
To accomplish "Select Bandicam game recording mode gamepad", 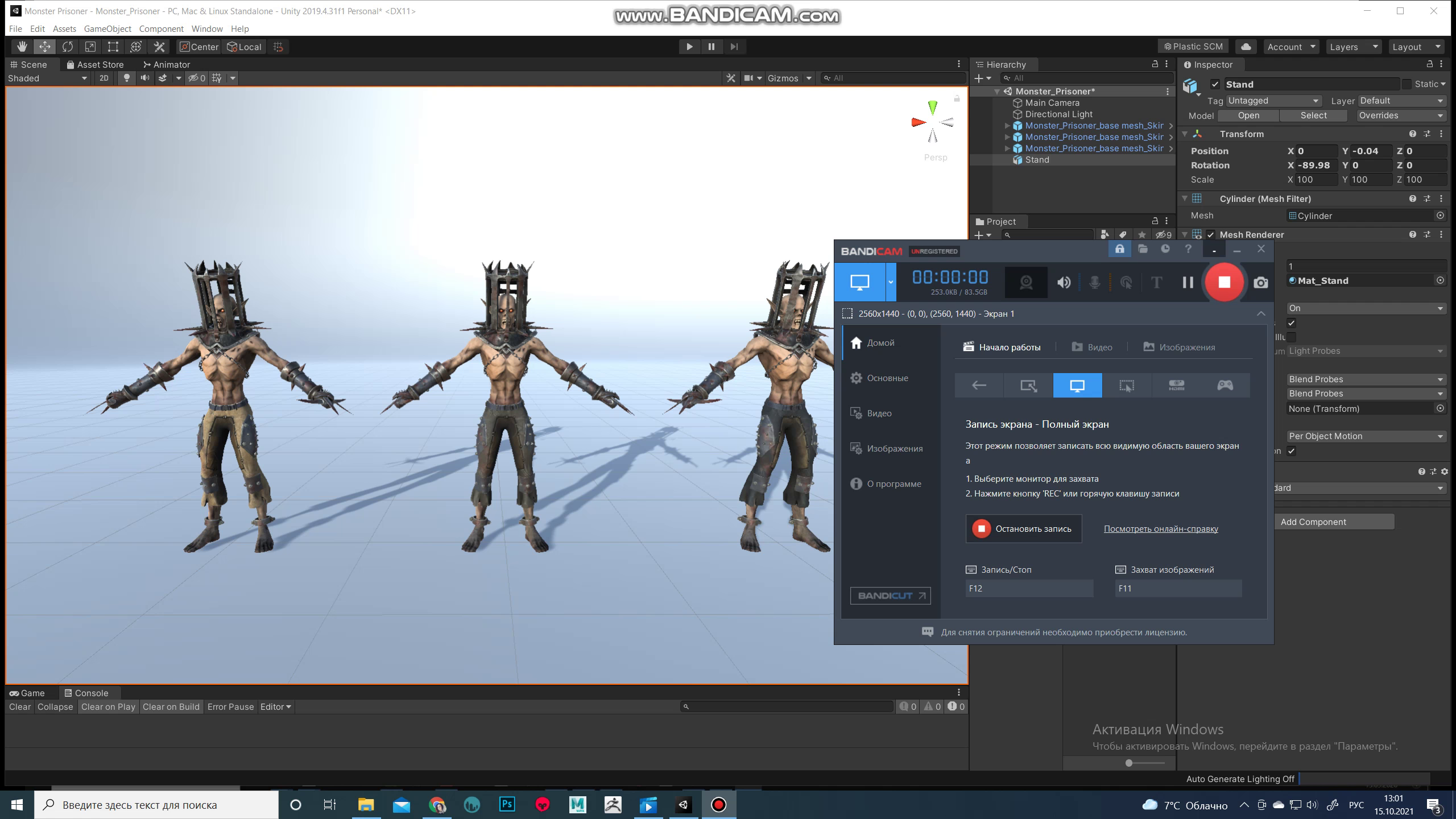I will coord(1225,386).
